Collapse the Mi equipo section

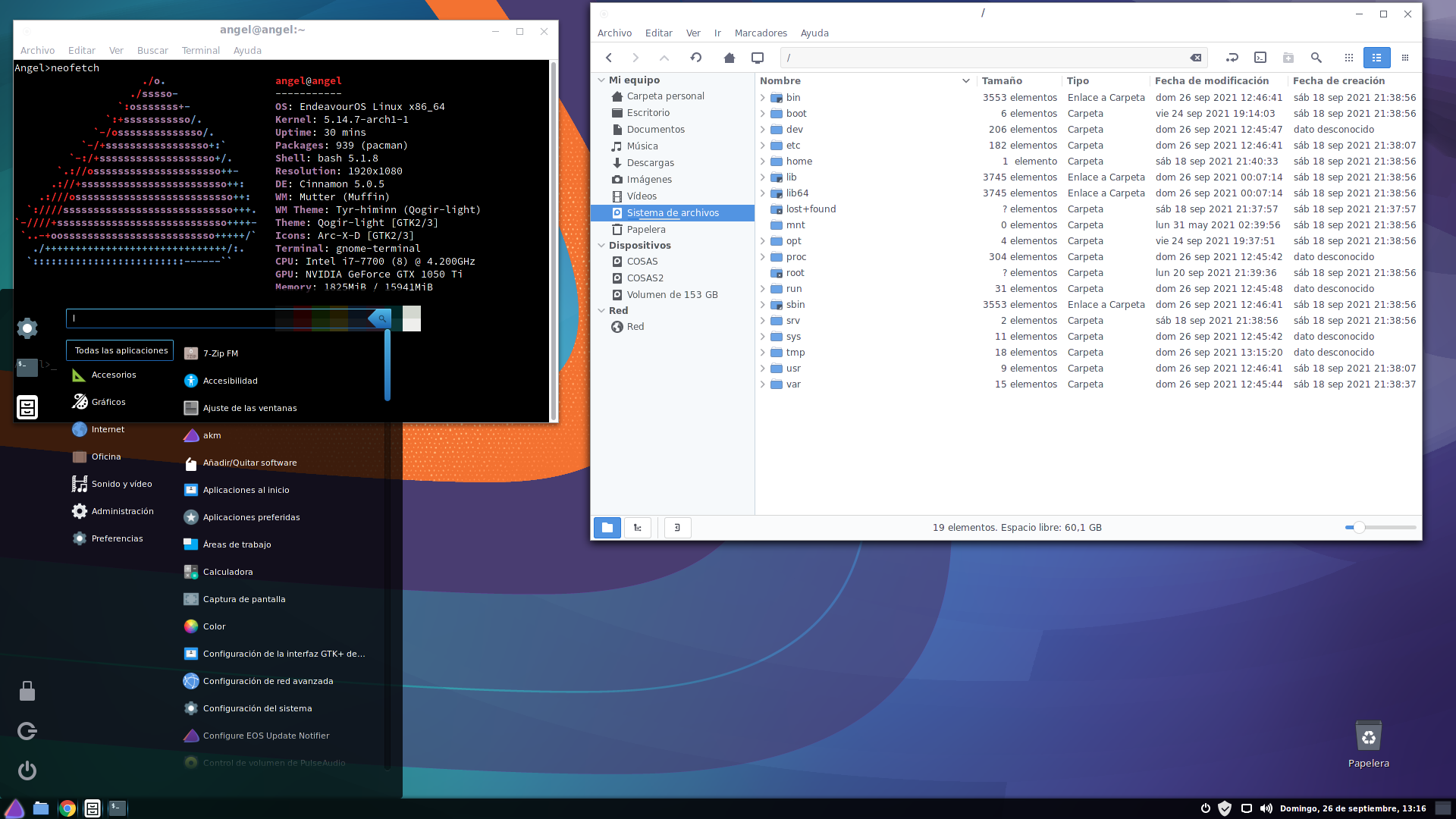click(601, 80)
